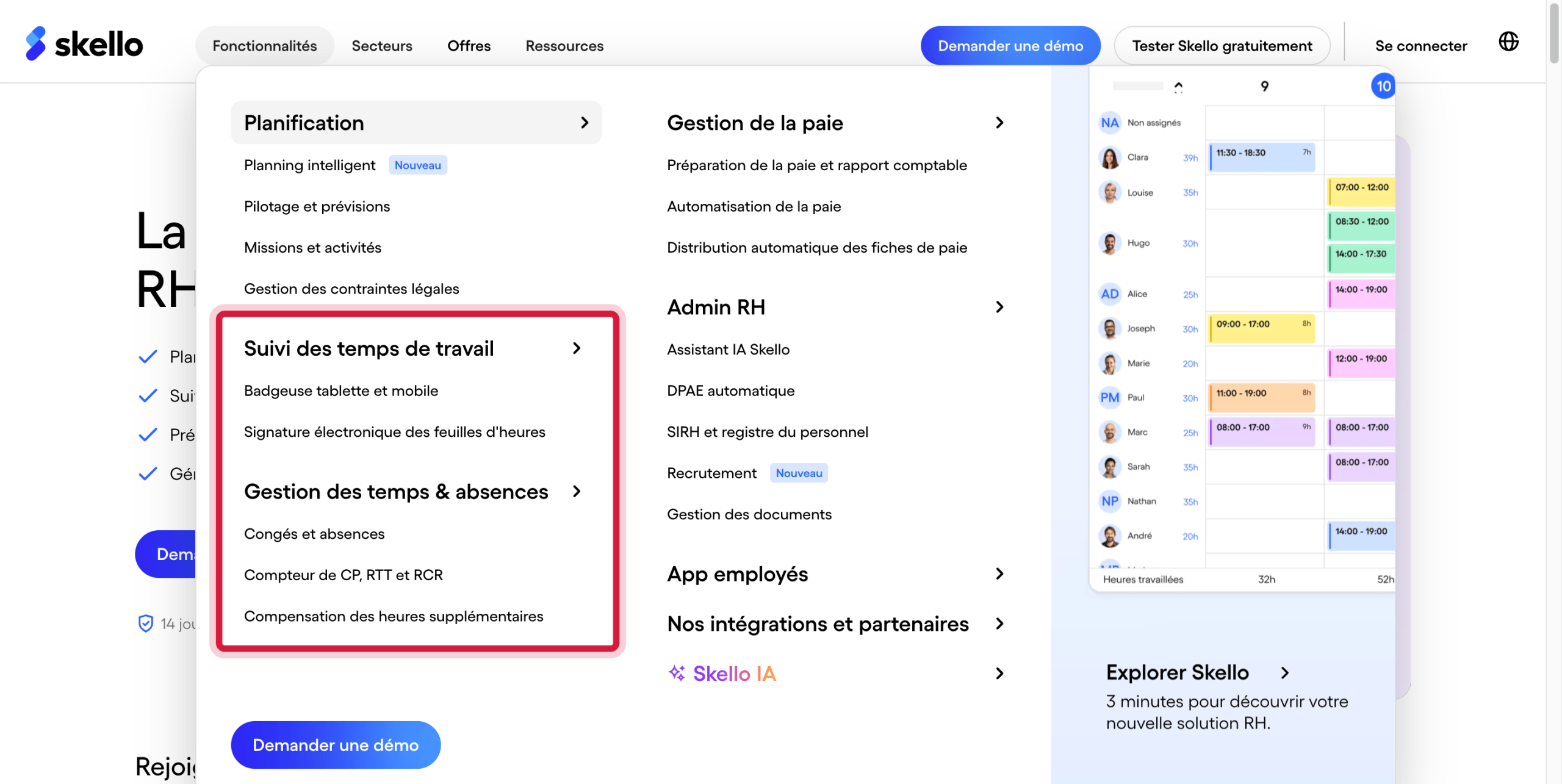Screen dimensions: 1562x784
Task: Click the Skello logo
Action: click(x=84, y=44)
